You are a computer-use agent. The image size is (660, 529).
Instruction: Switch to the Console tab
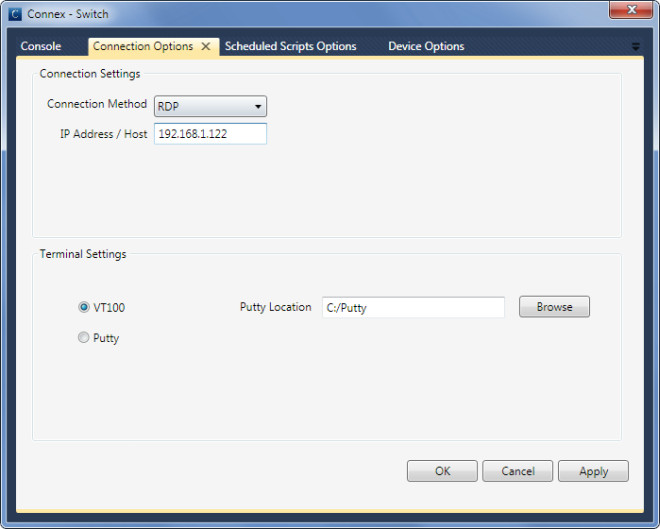click(41, 46)
